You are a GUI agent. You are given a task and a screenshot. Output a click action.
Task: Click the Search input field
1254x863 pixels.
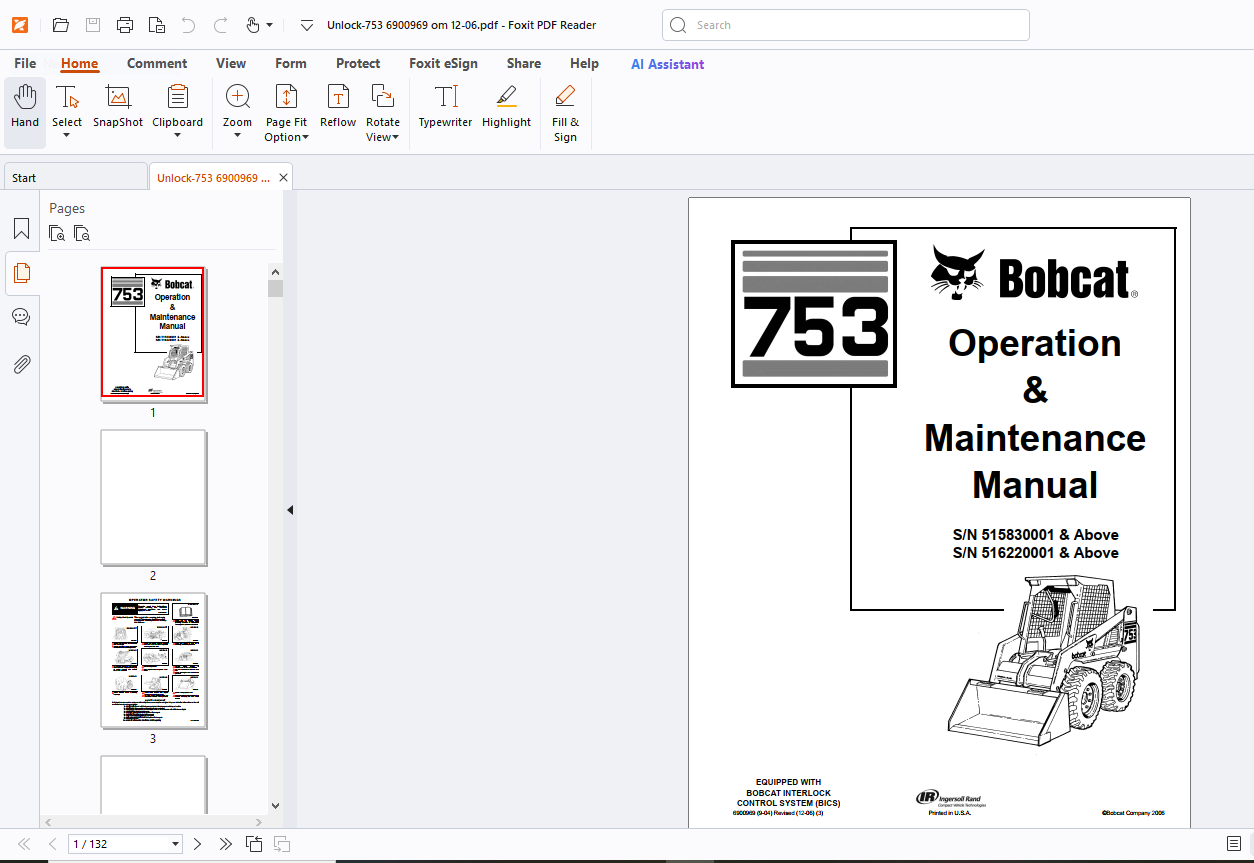[x=846, y=25]
